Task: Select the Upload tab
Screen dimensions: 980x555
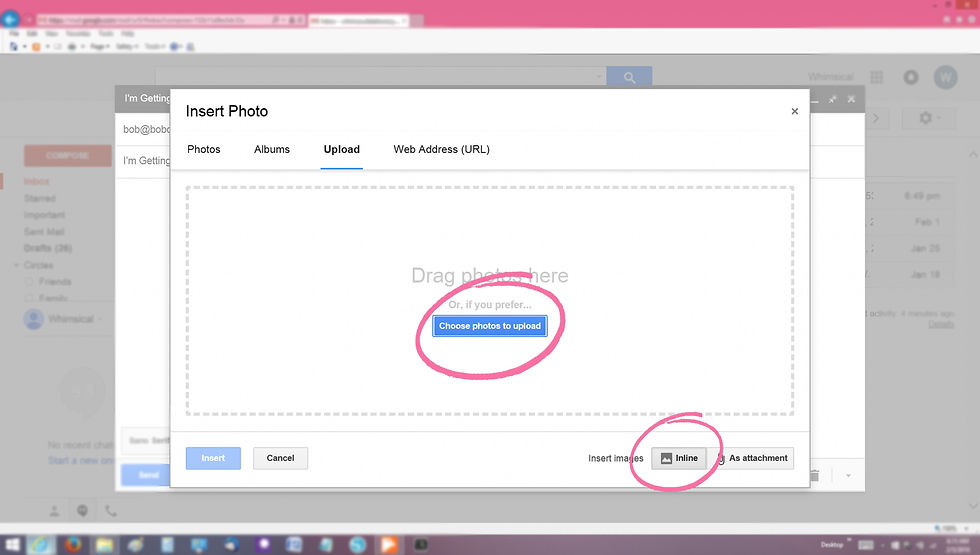Action: click(x=341, y=149)
